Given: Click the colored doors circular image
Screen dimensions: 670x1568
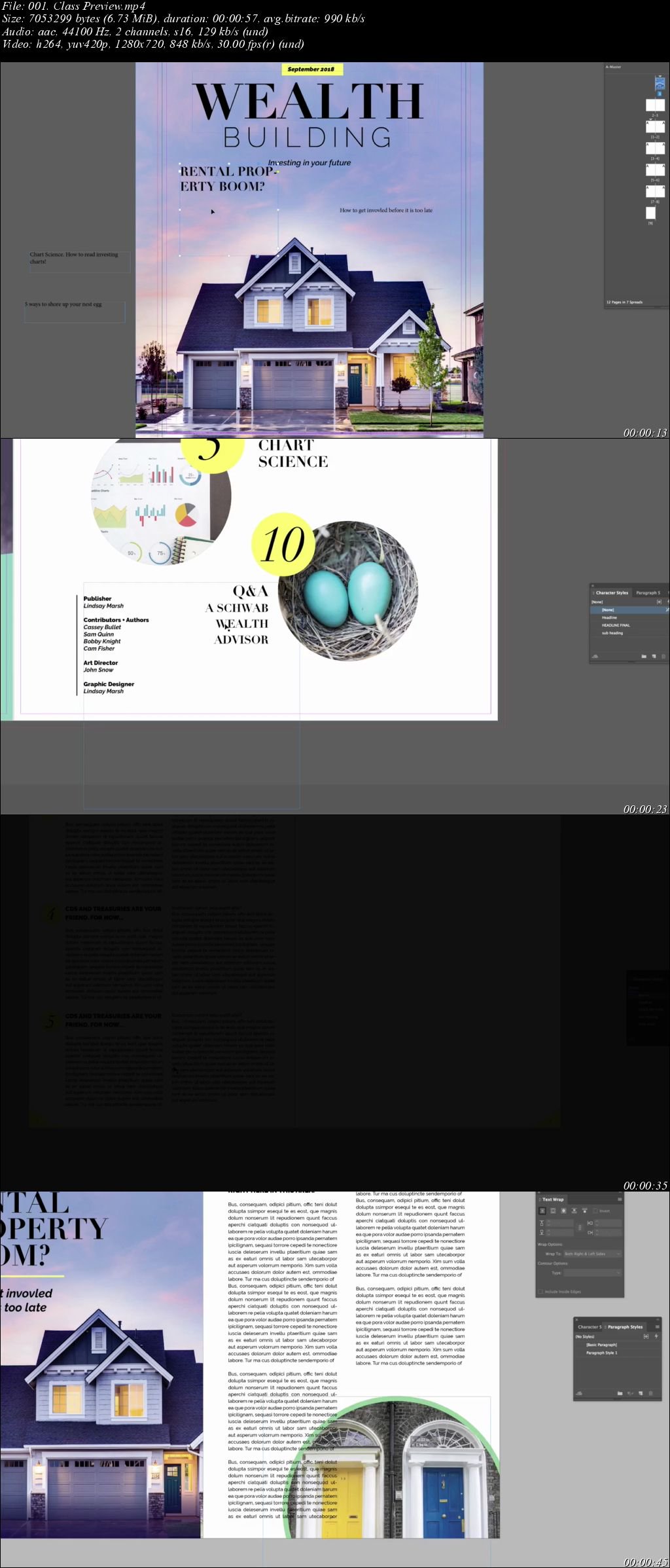Looking at the screenshot, I should [391, 1467].
